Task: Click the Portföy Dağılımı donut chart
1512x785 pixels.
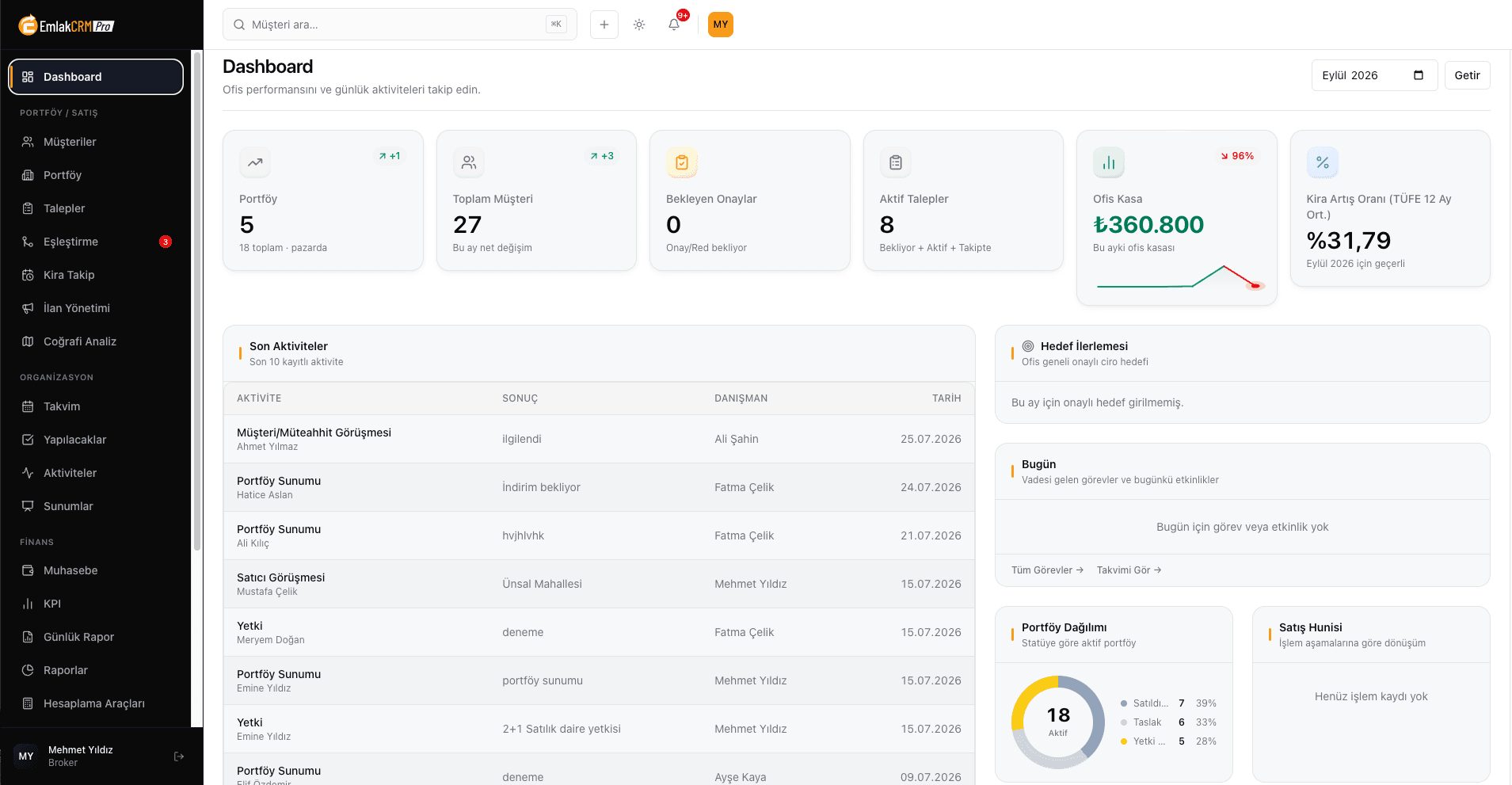Action: (1058, 722)
